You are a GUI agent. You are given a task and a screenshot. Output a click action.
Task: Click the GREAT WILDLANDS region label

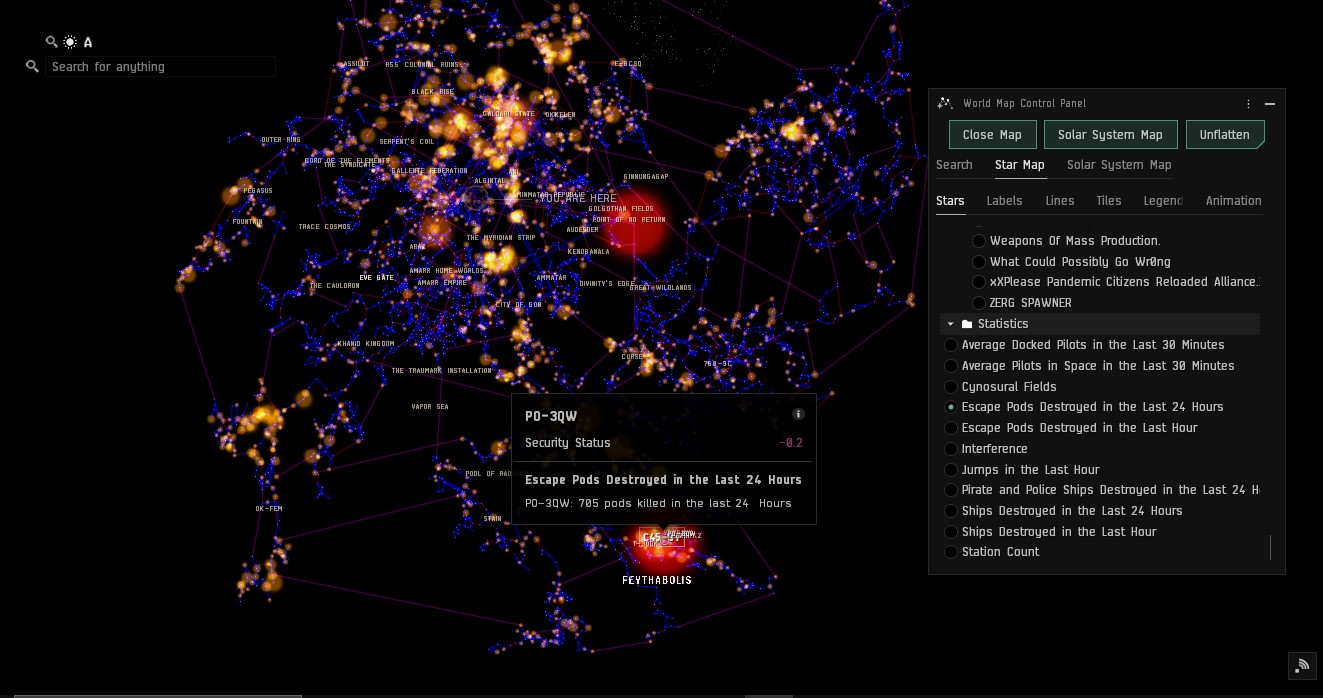tap(661, 288)
